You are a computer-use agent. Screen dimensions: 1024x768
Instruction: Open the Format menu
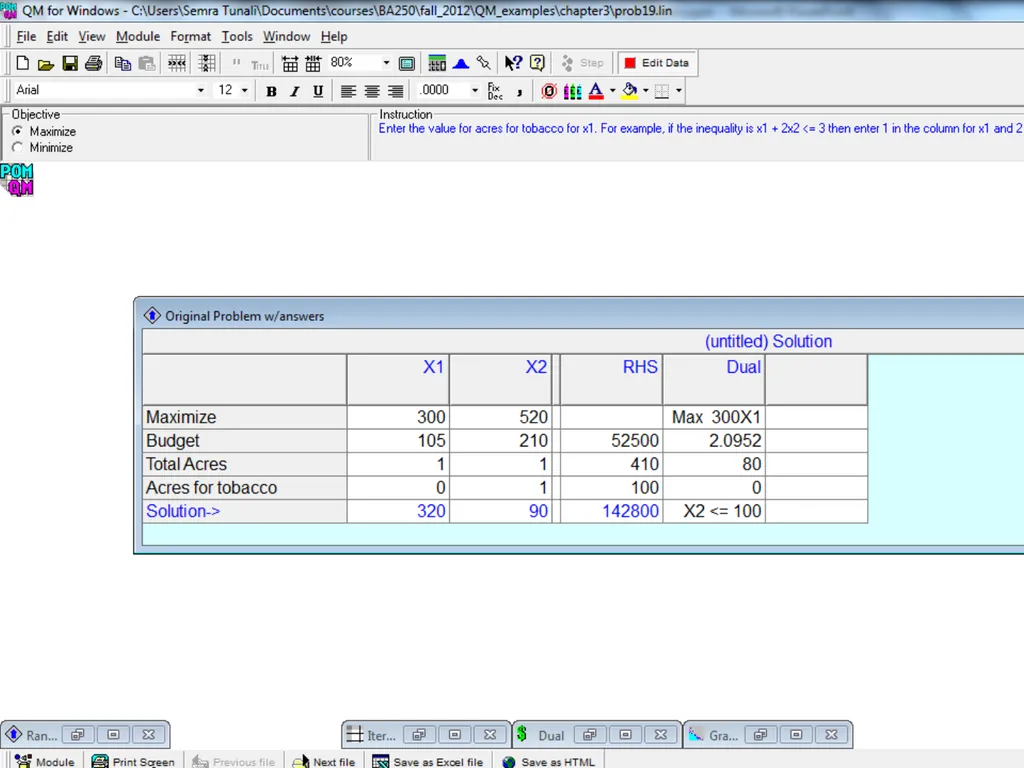click(x=191, y=37)
